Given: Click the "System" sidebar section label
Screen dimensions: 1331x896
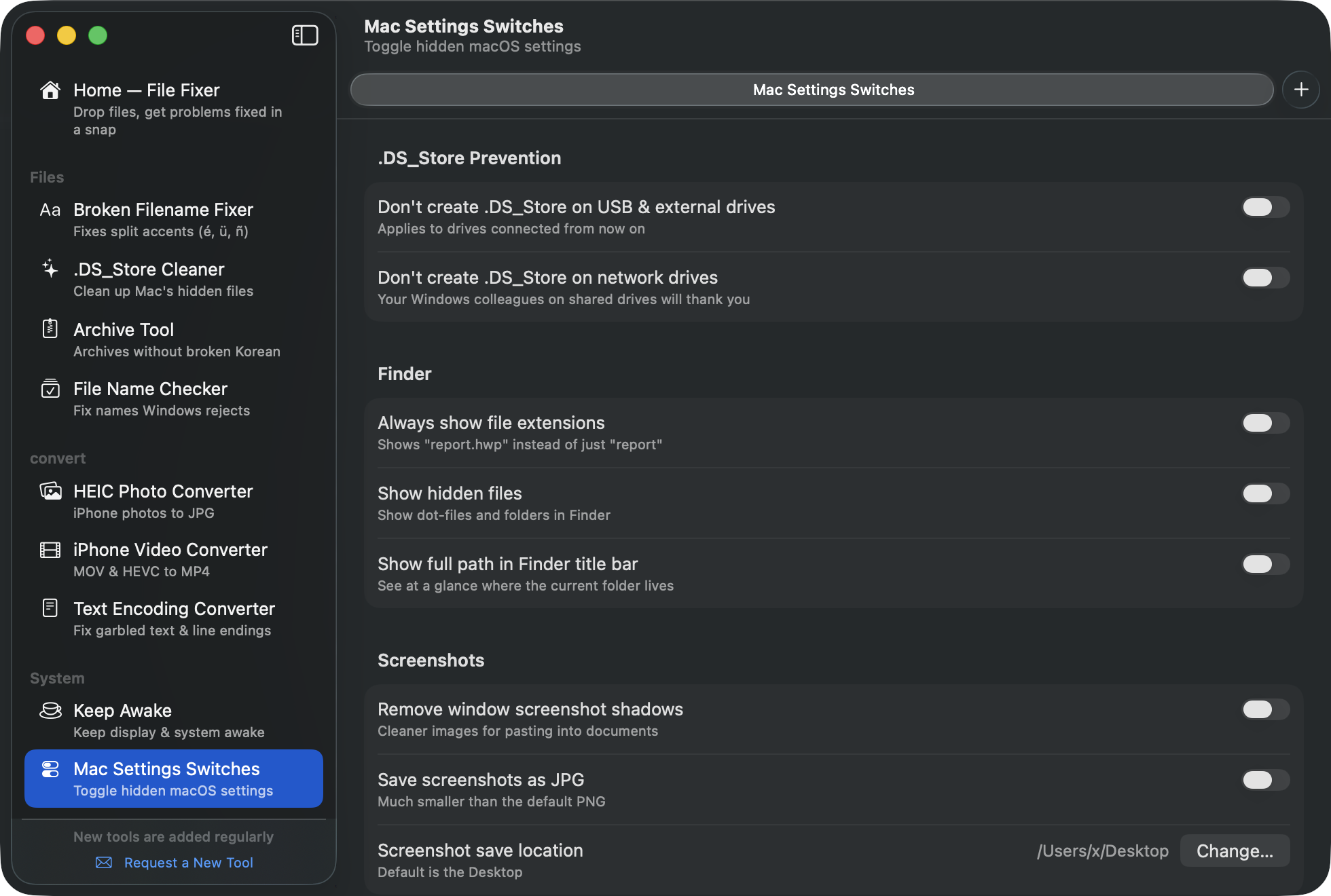Looking at the screenshot, I should point(57,678).
